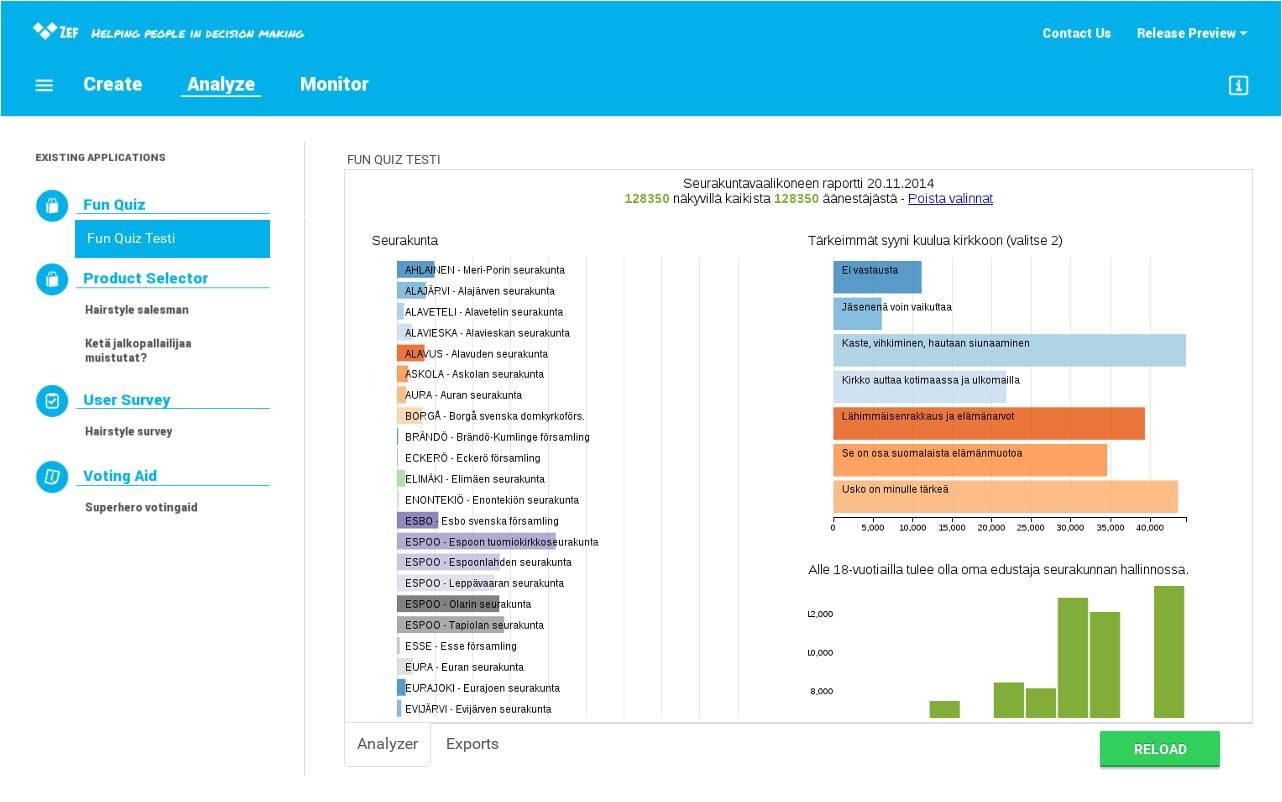Viewport: 1282px width, 802px height.
Task: Select the Hairstyle survey item
Action: coord(129,432)
